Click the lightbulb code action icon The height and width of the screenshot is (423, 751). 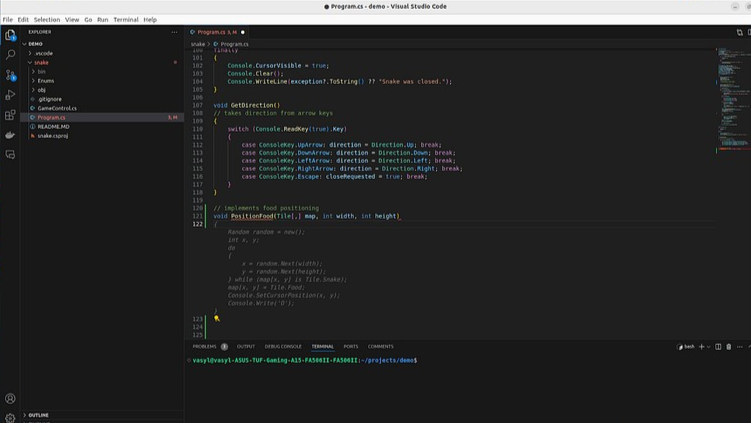(217, 318)
